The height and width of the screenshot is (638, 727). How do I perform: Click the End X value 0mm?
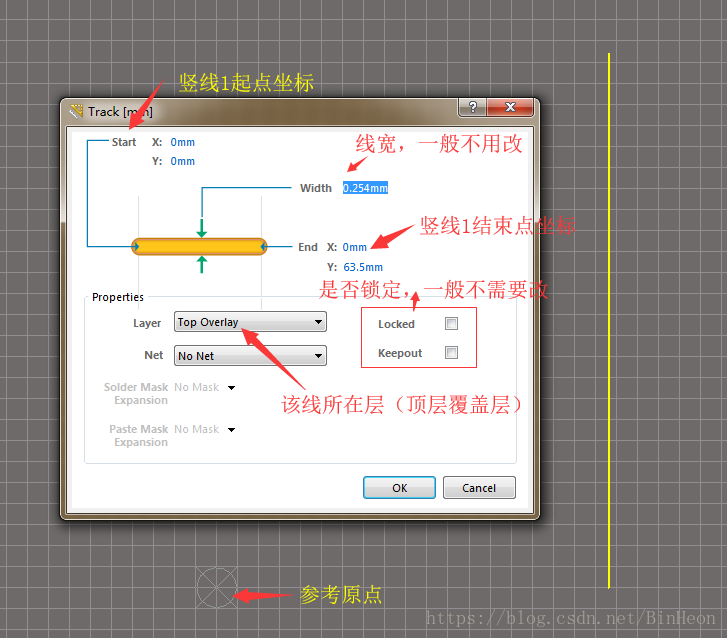(354, 247)
